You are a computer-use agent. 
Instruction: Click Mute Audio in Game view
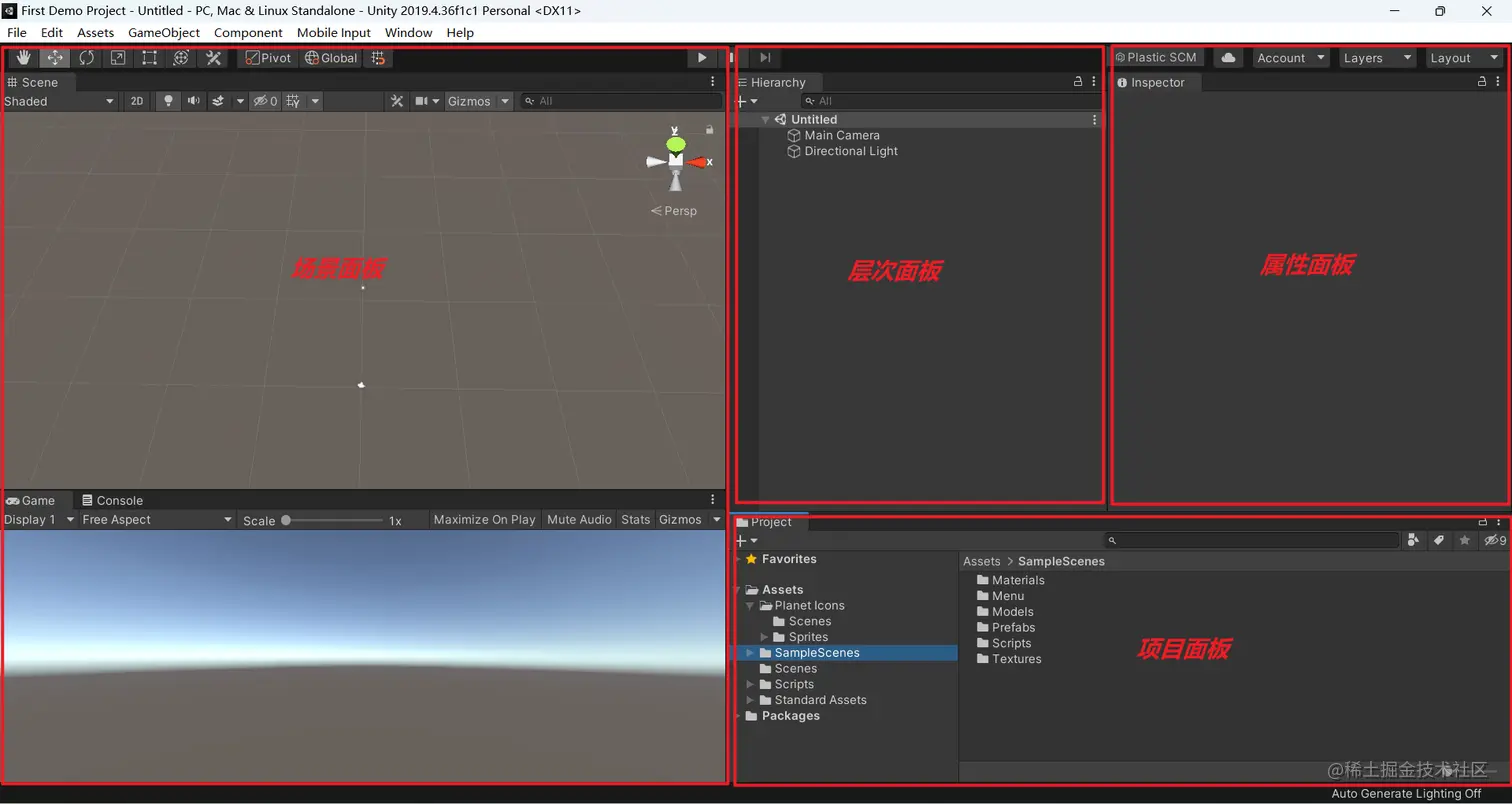[x=579, y=520]
